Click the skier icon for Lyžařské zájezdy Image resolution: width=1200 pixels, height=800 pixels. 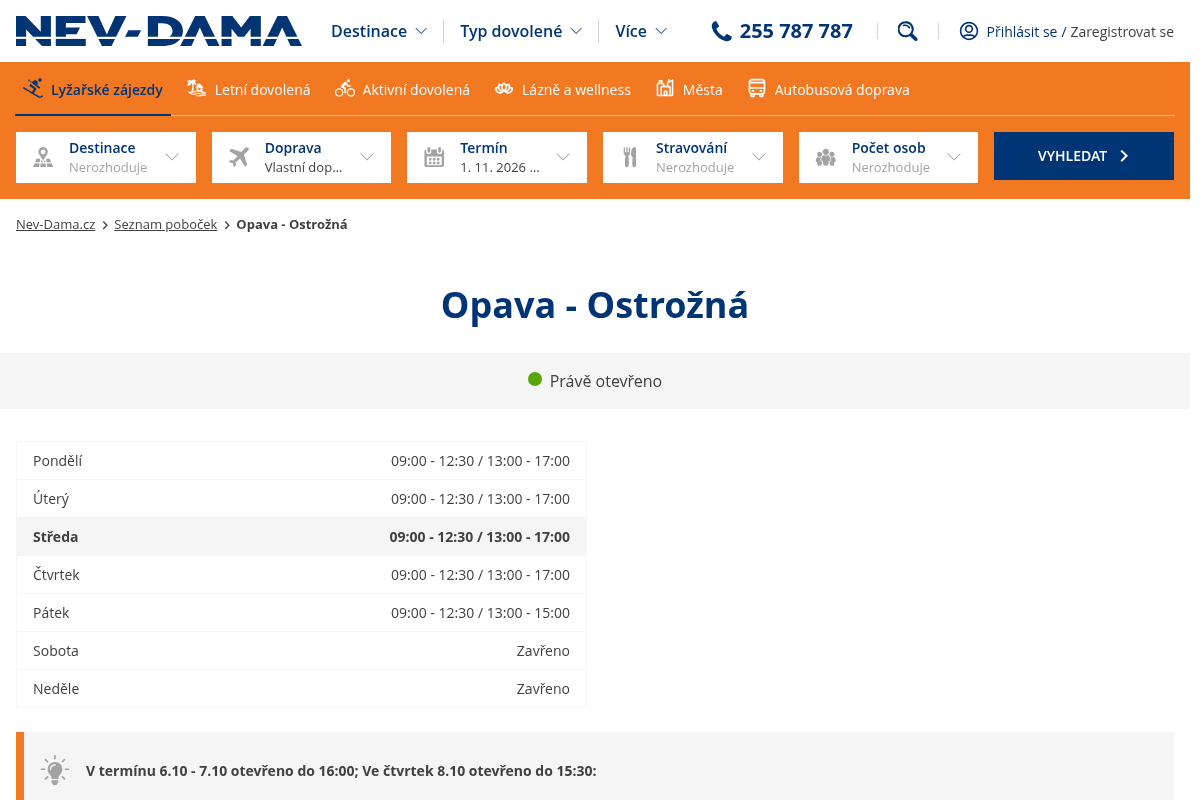tap(34, 89)
